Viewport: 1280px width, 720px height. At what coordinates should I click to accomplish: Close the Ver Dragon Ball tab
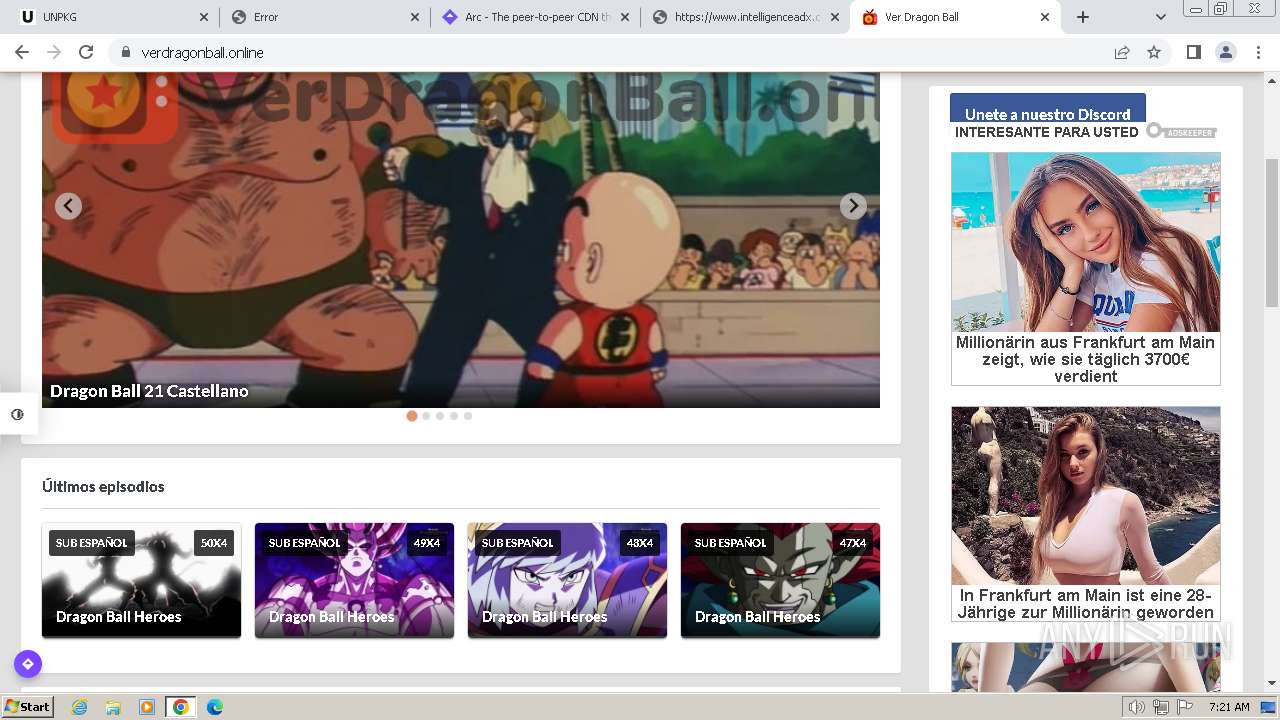click(1045, 17)
